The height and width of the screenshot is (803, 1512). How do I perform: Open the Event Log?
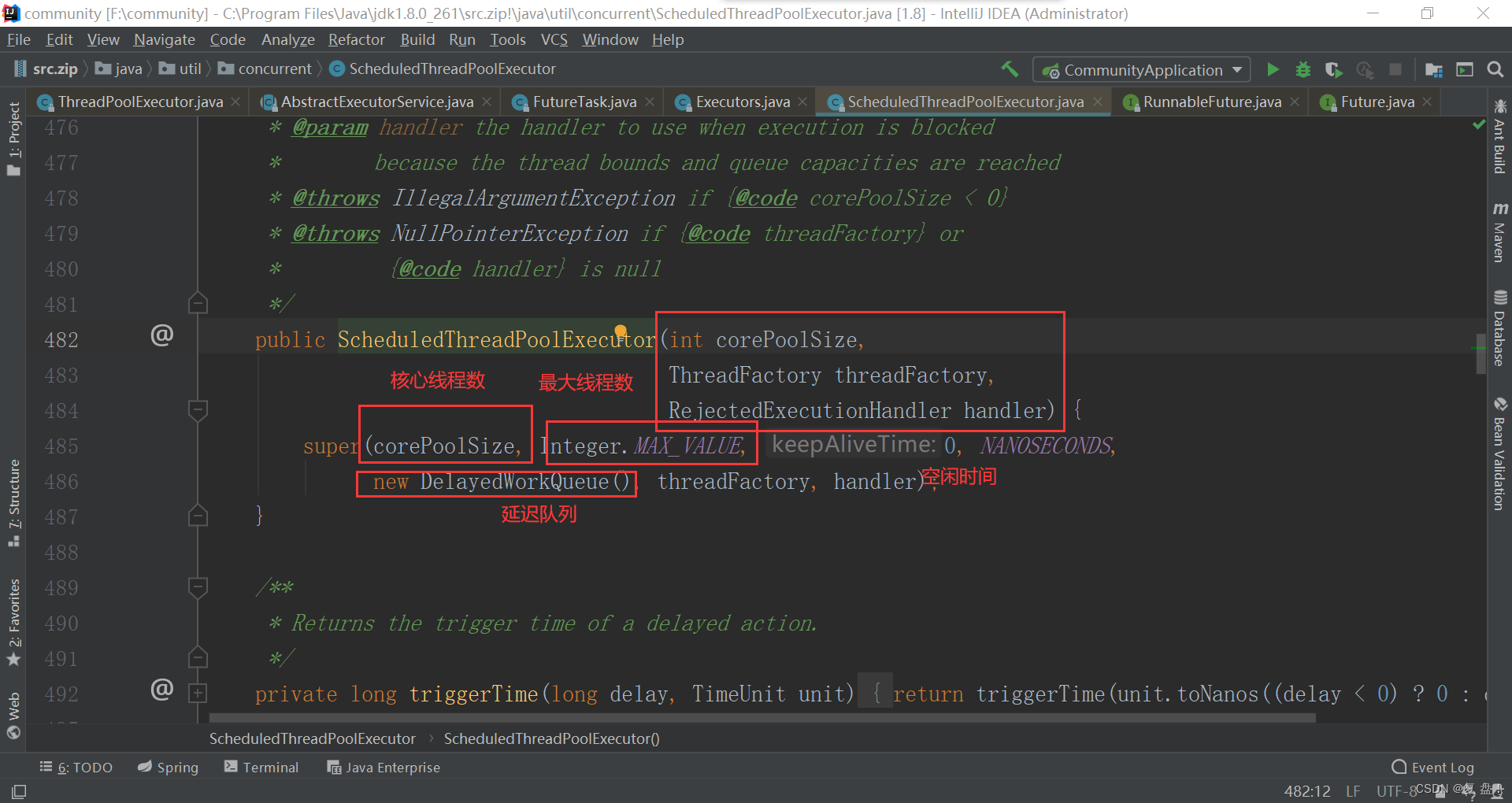tap(1433, 767)
